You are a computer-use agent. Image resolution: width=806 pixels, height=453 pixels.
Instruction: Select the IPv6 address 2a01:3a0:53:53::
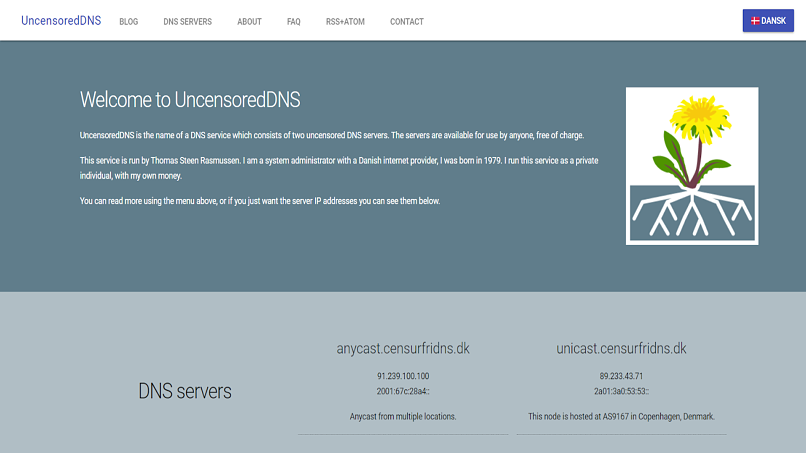tap(621, 391)
